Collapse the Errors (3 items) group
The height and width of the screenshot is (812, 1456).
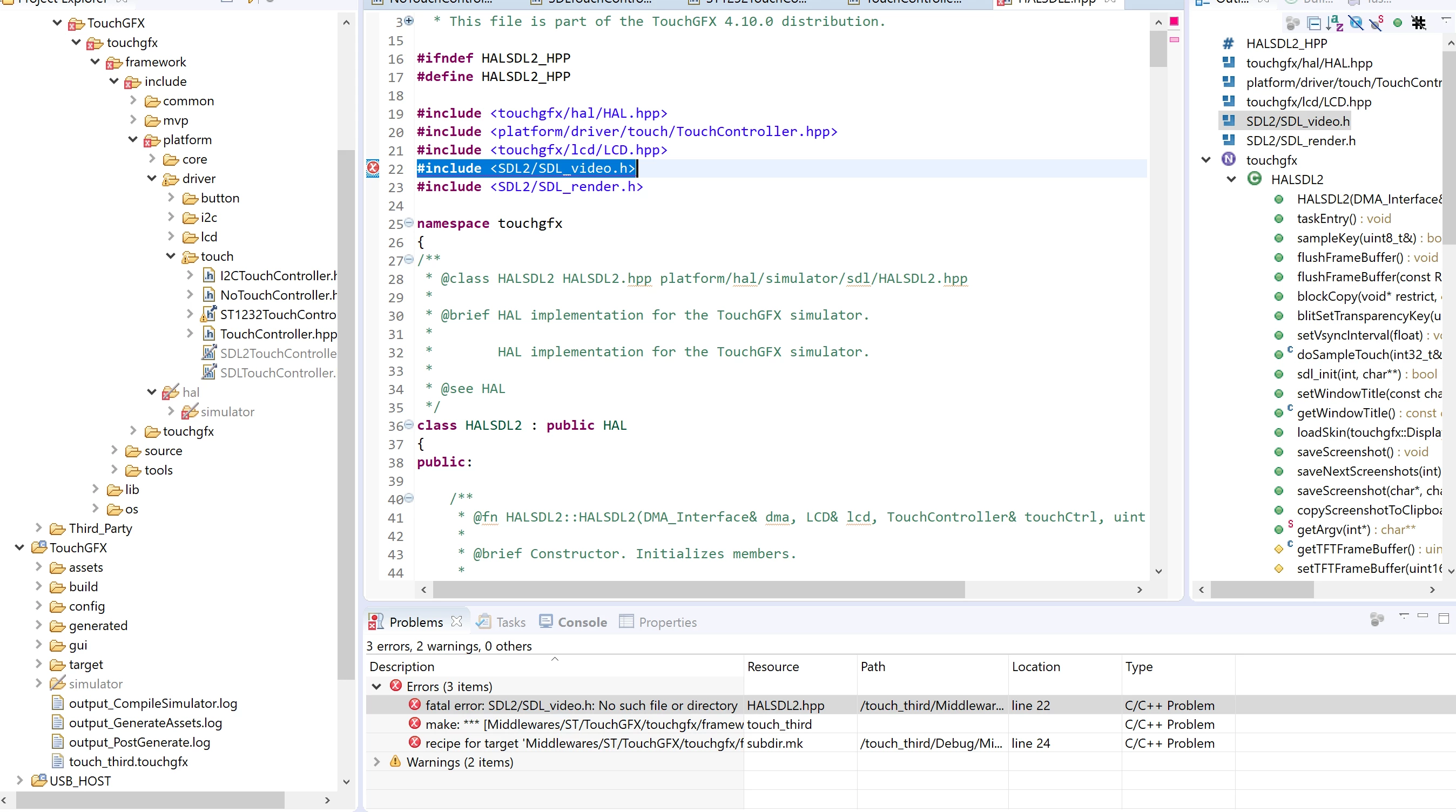pos(376,686)
